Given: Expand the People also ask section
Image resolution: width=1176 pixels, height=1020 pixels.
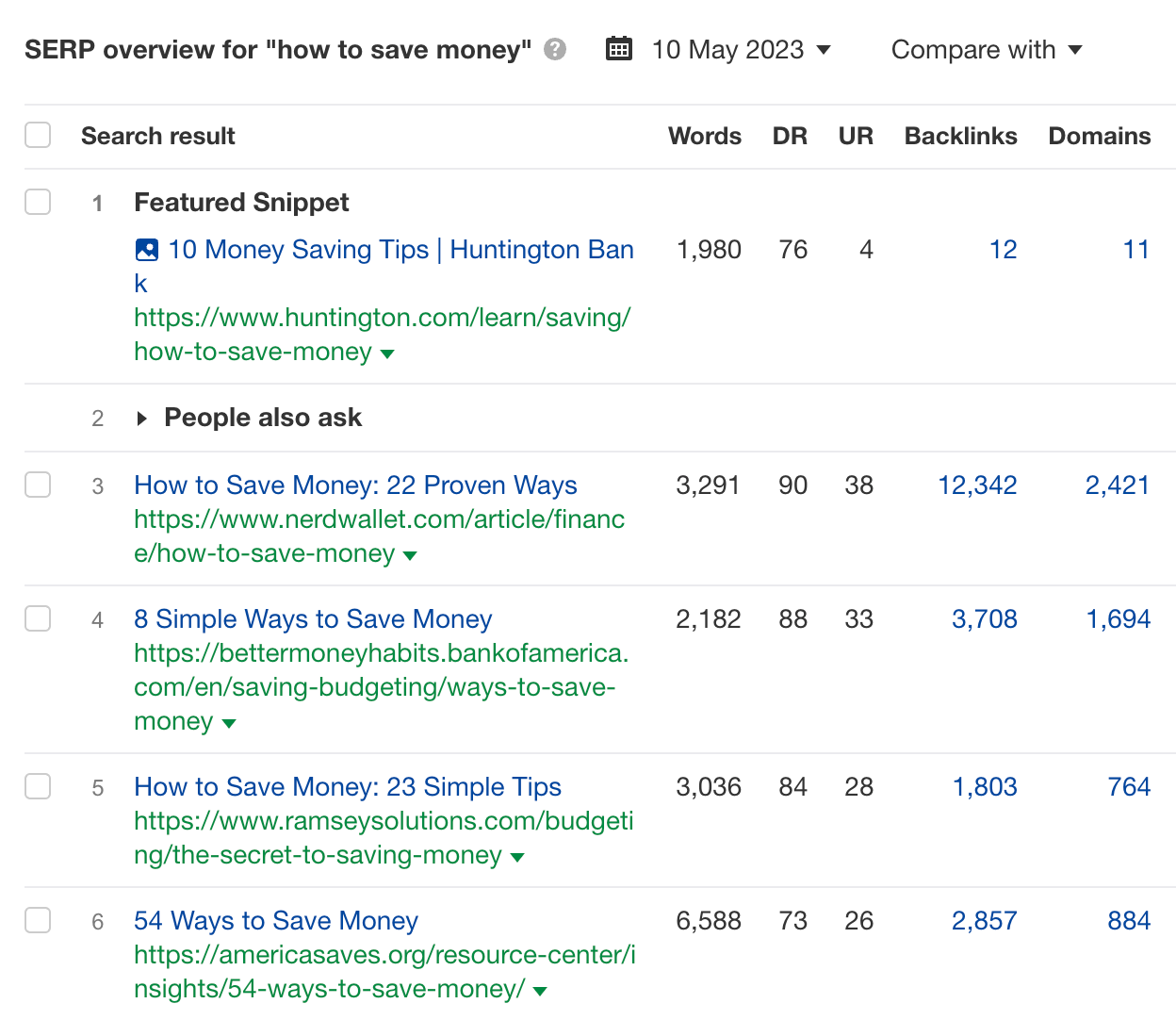Looking at the screenshot, I should tap(142, 418).
